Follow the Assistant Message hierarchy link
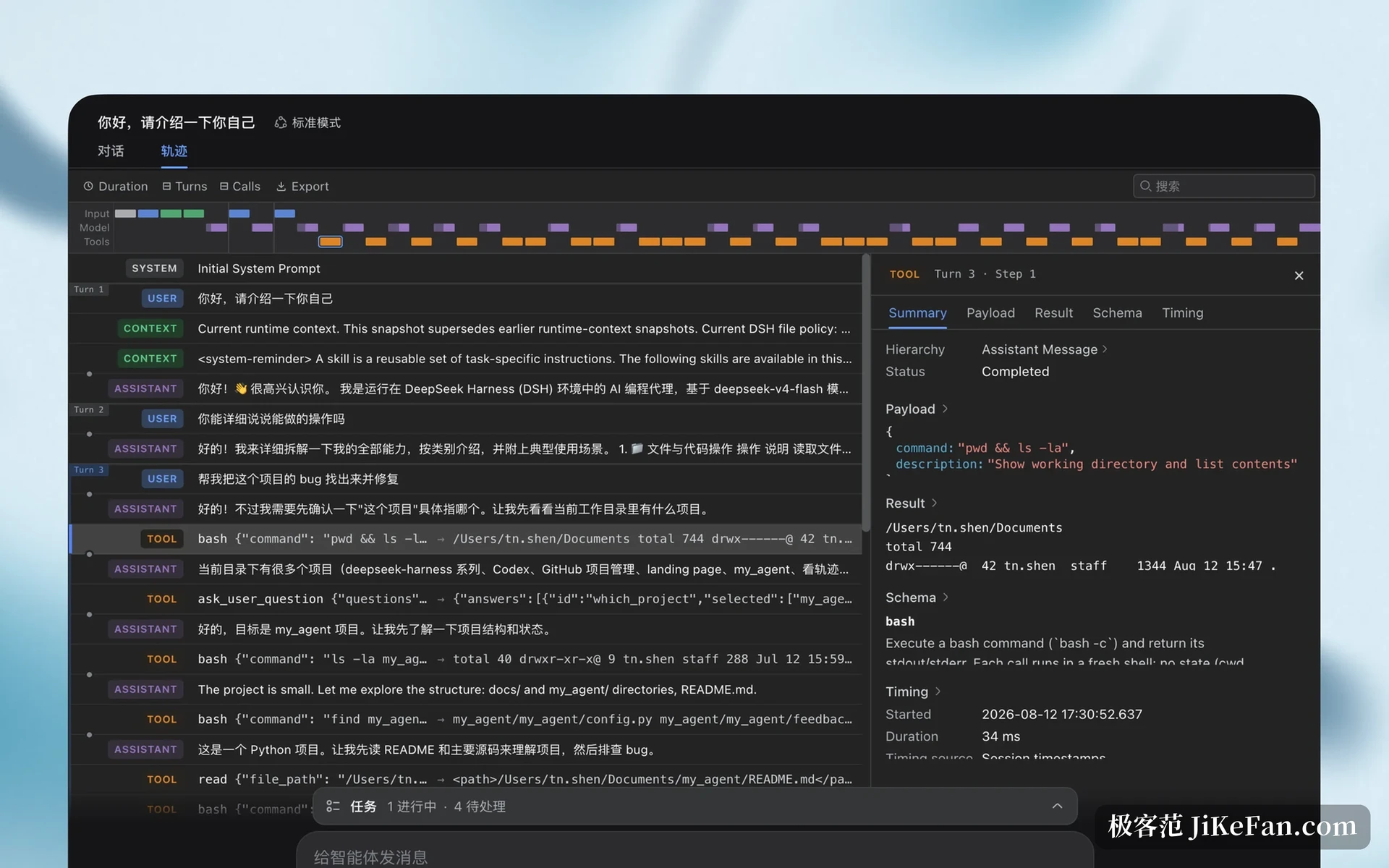This screenshot has height=868, width=1389. click(x=1044, y=349)
